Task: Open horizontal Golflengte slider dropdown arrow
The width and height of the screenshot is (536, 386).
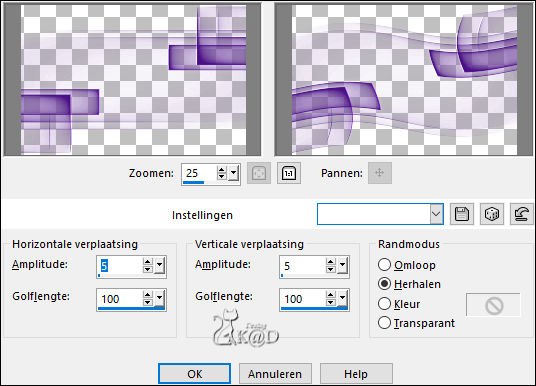Action: 160,299
